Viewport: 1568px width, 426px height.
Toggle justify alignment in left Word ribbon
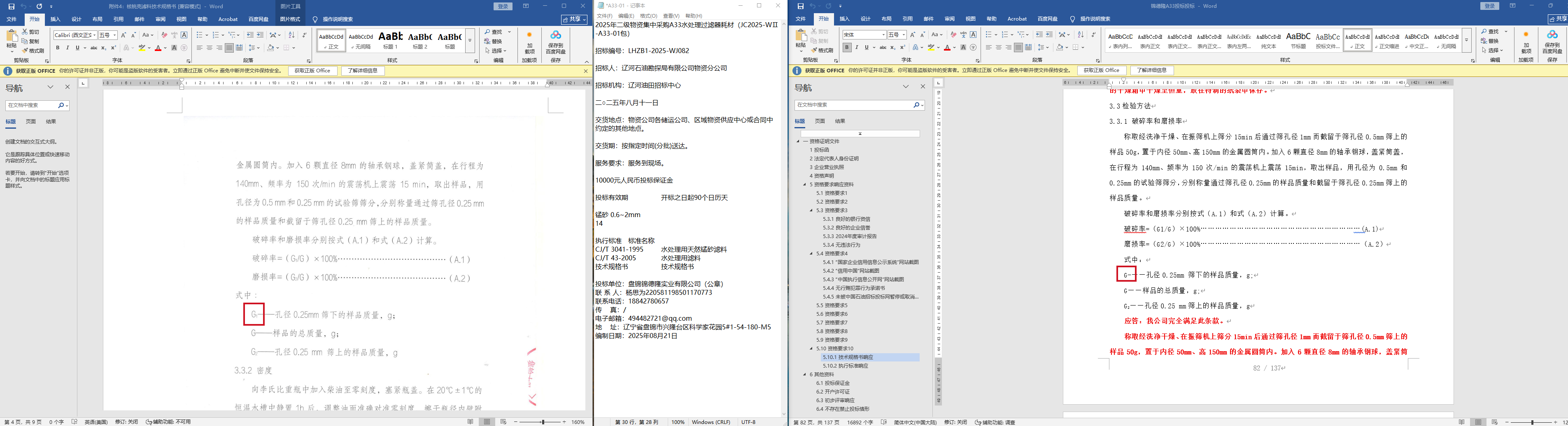(229, 47)
